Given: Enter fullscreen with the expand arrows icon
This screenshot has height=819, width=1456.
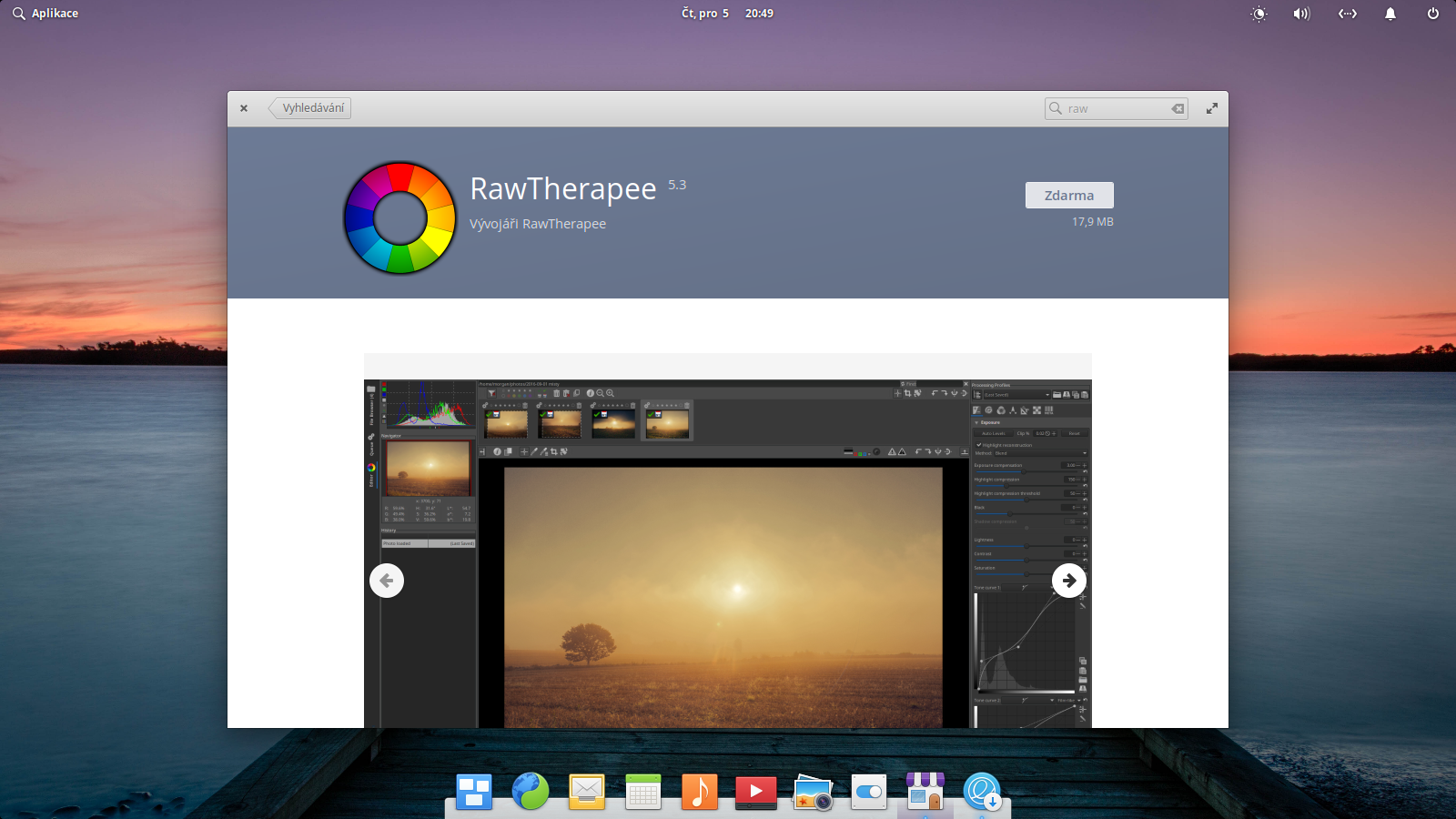Looking at the screenshot, I should point(1212,107).
